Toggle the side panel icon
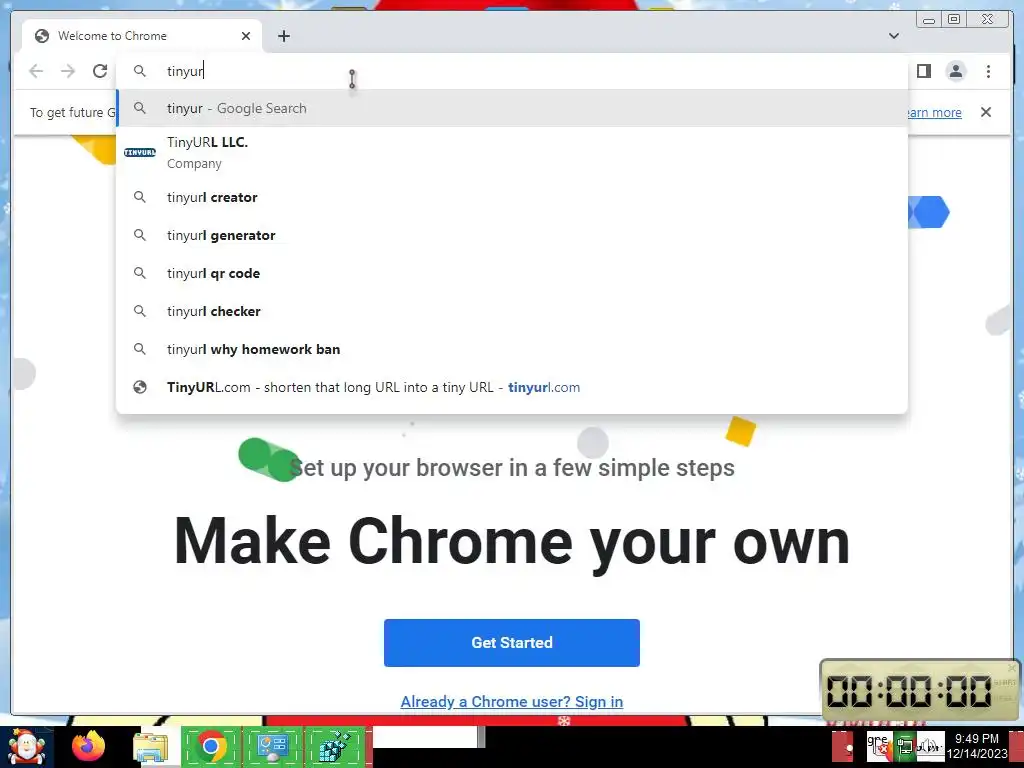This screenshot has width=1024, height=768. tap(923, 71)
